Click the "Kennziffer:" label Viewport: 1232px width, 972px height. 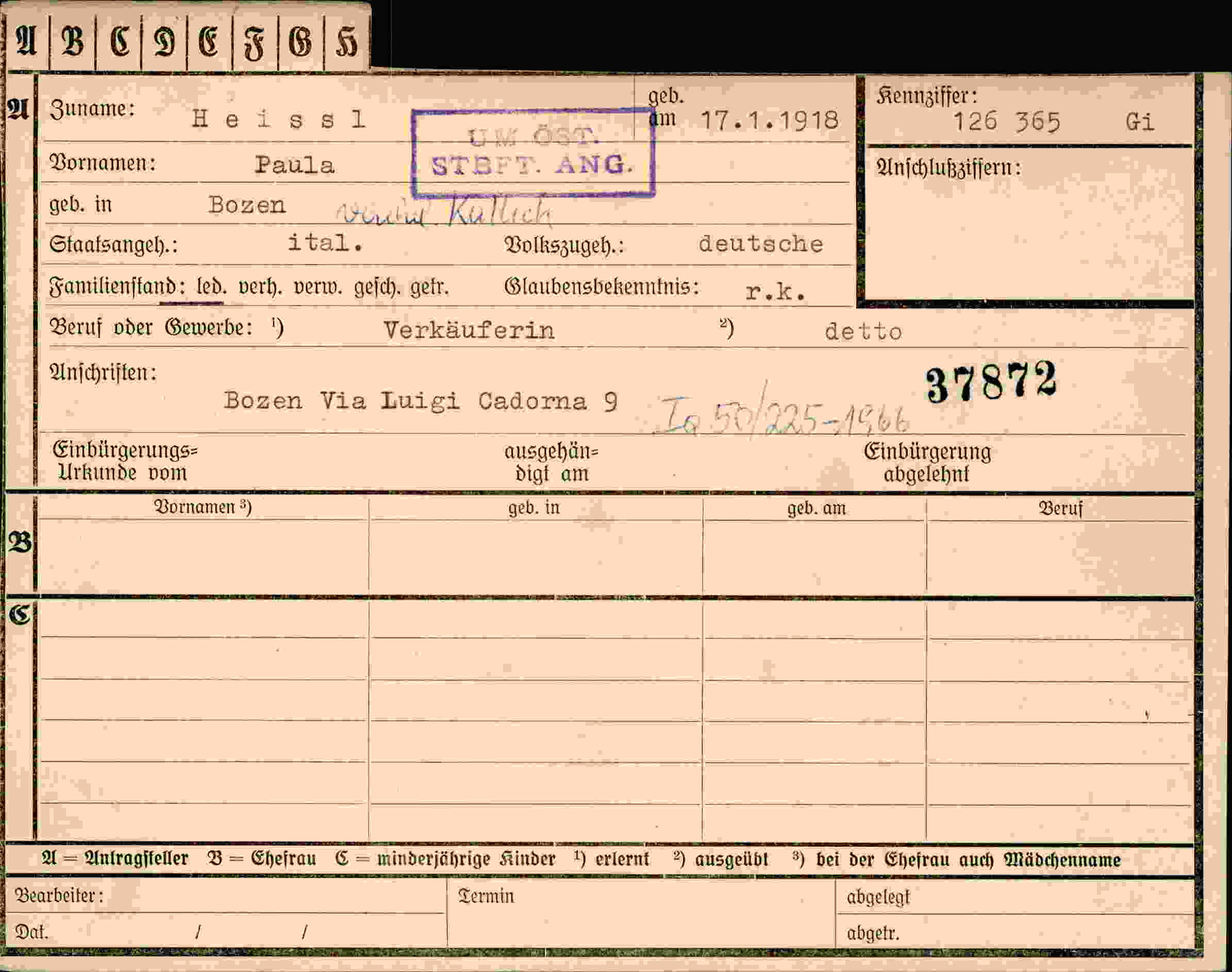pyautogui.click(x=926, y=97)
